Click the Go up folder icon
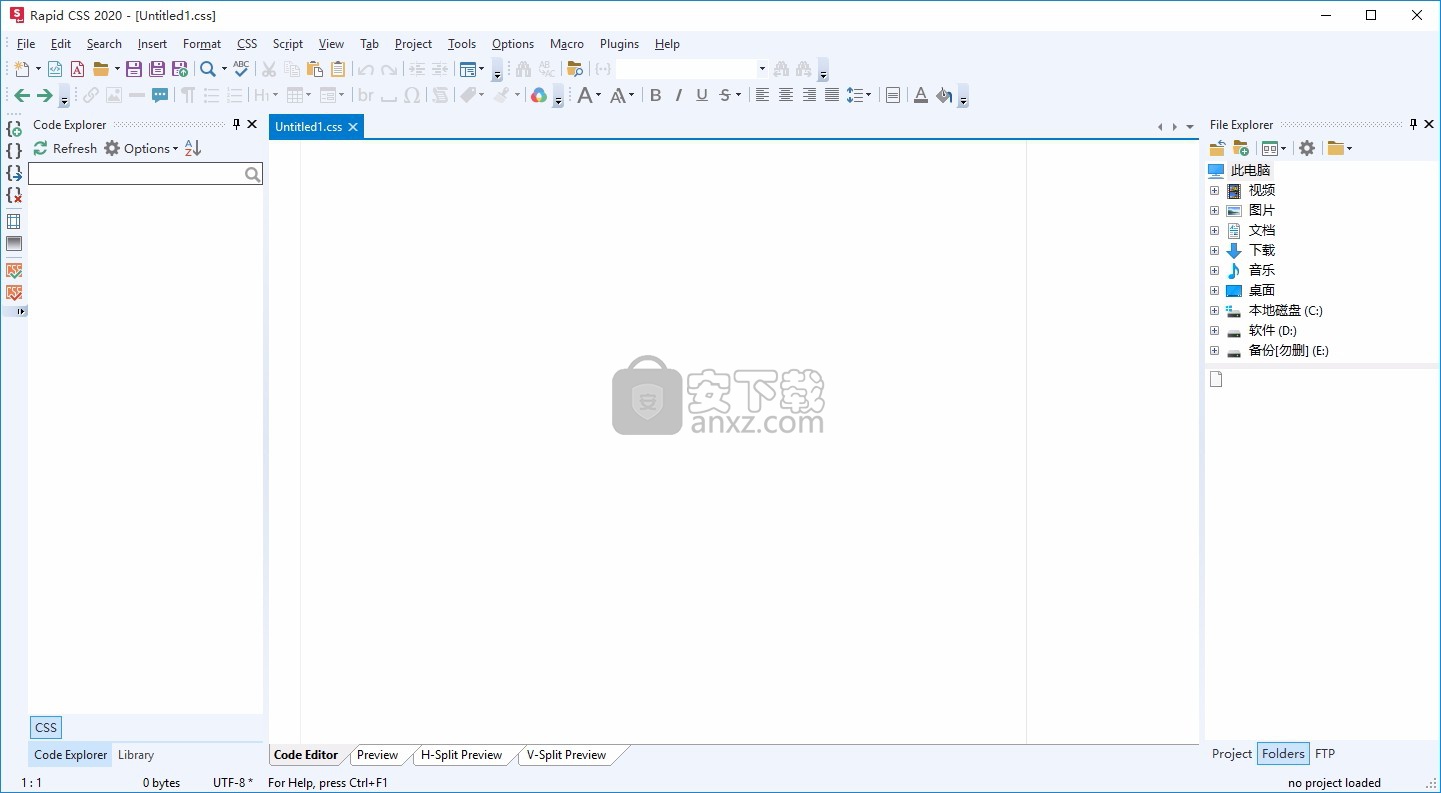Screen dimensions: 1441x793 [x=1217, y=148]
